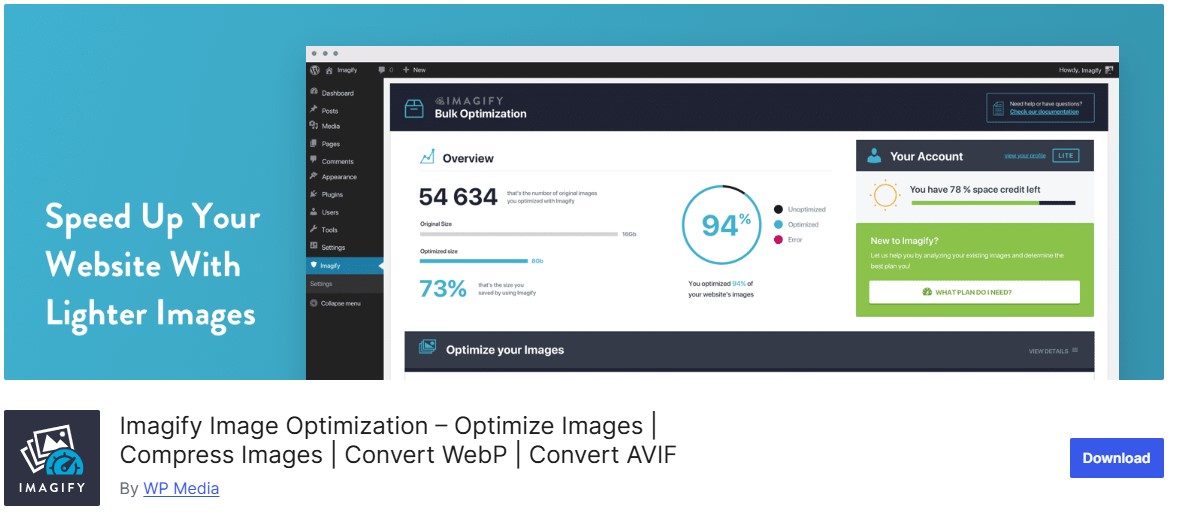Expand View Details in Optimize section
This screenshot has height=513, width=1181.
pyautogui.click(x=1052, y=351)
